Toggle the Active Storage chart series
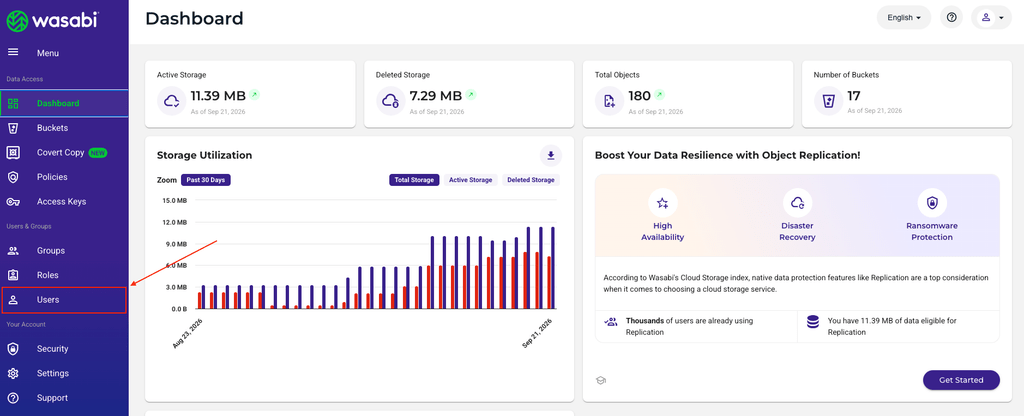 tap(471, 180)
